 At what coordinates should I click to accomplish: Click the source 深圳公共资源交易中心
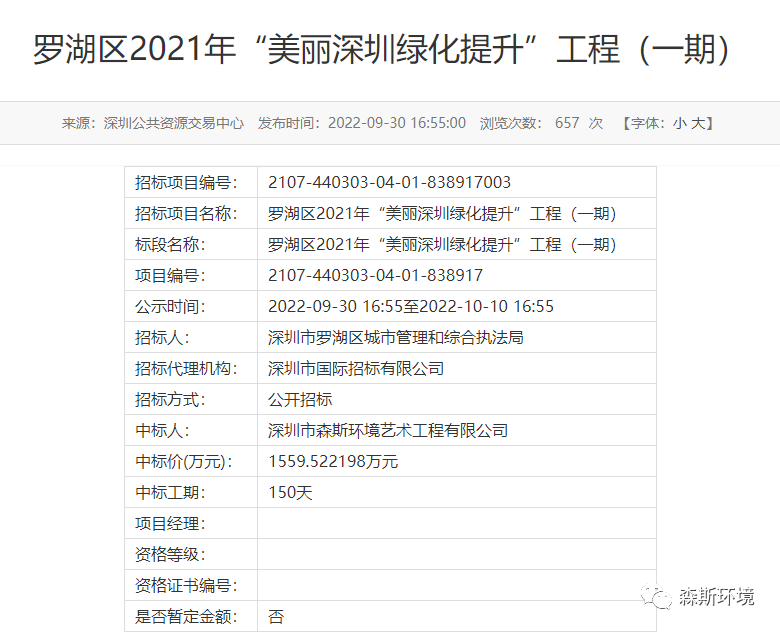coord(174,123)
